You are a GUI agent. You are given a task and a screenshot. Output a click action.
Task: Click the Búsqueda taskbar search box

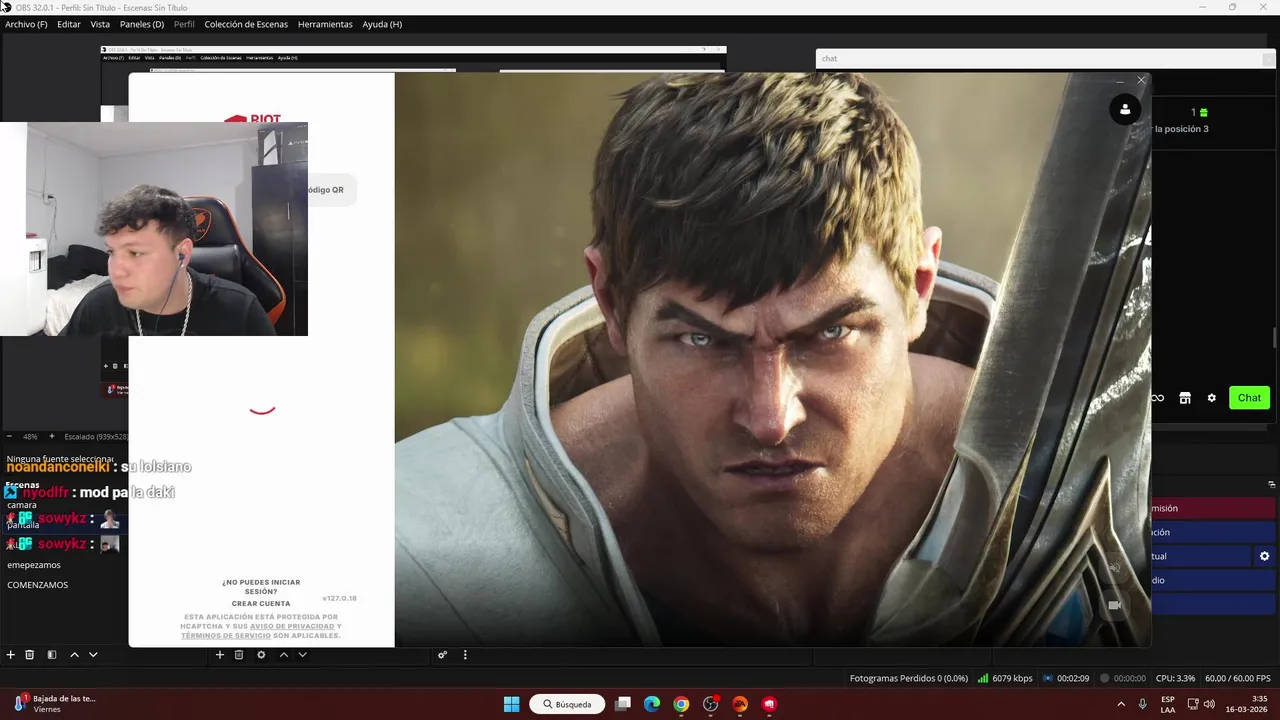[x=567, y=704]
